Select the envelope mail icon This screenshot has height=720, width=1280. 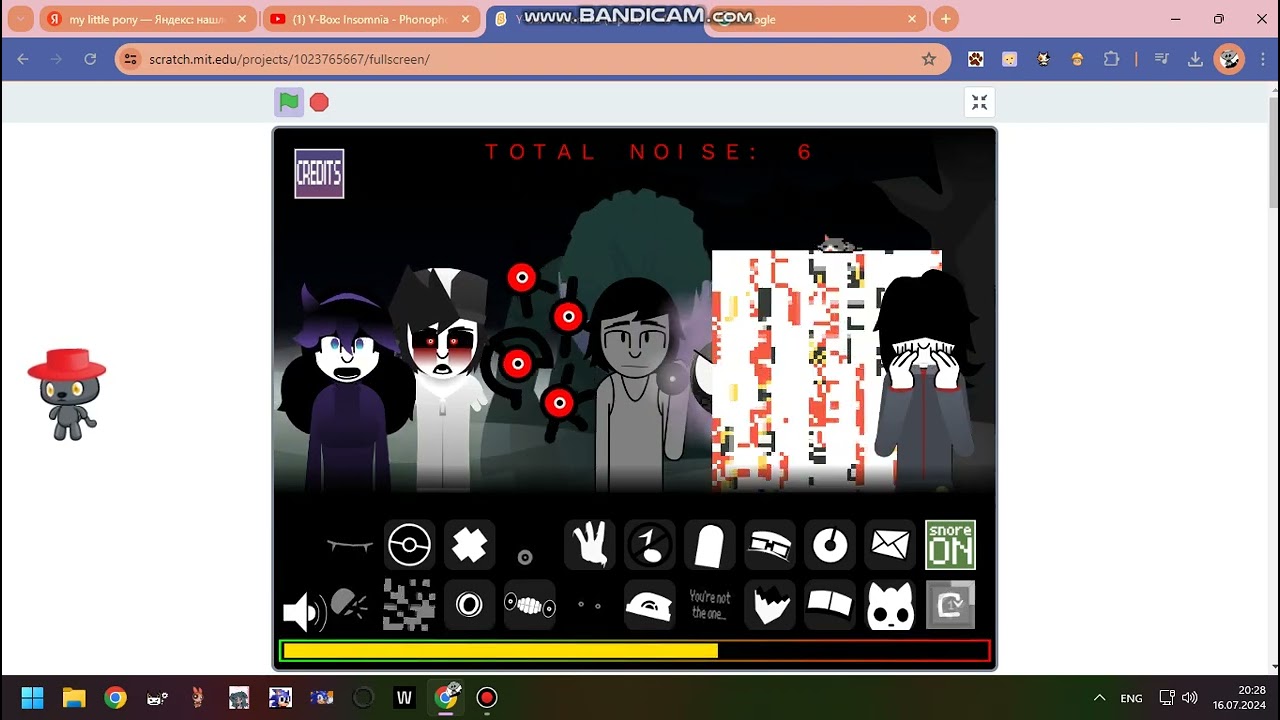tap(890, 546)
